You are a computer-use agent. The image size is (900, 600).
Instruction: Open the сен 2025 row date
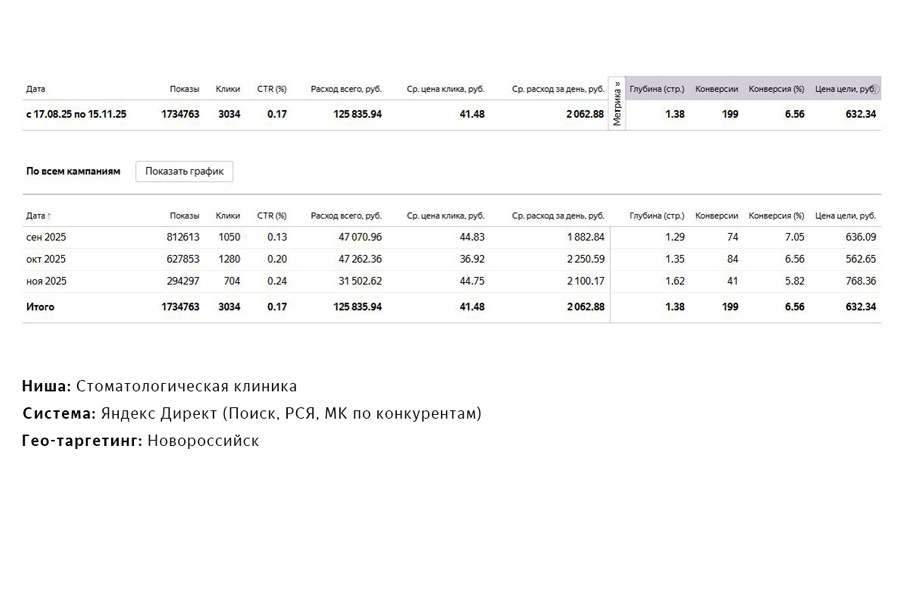(46, 237)
